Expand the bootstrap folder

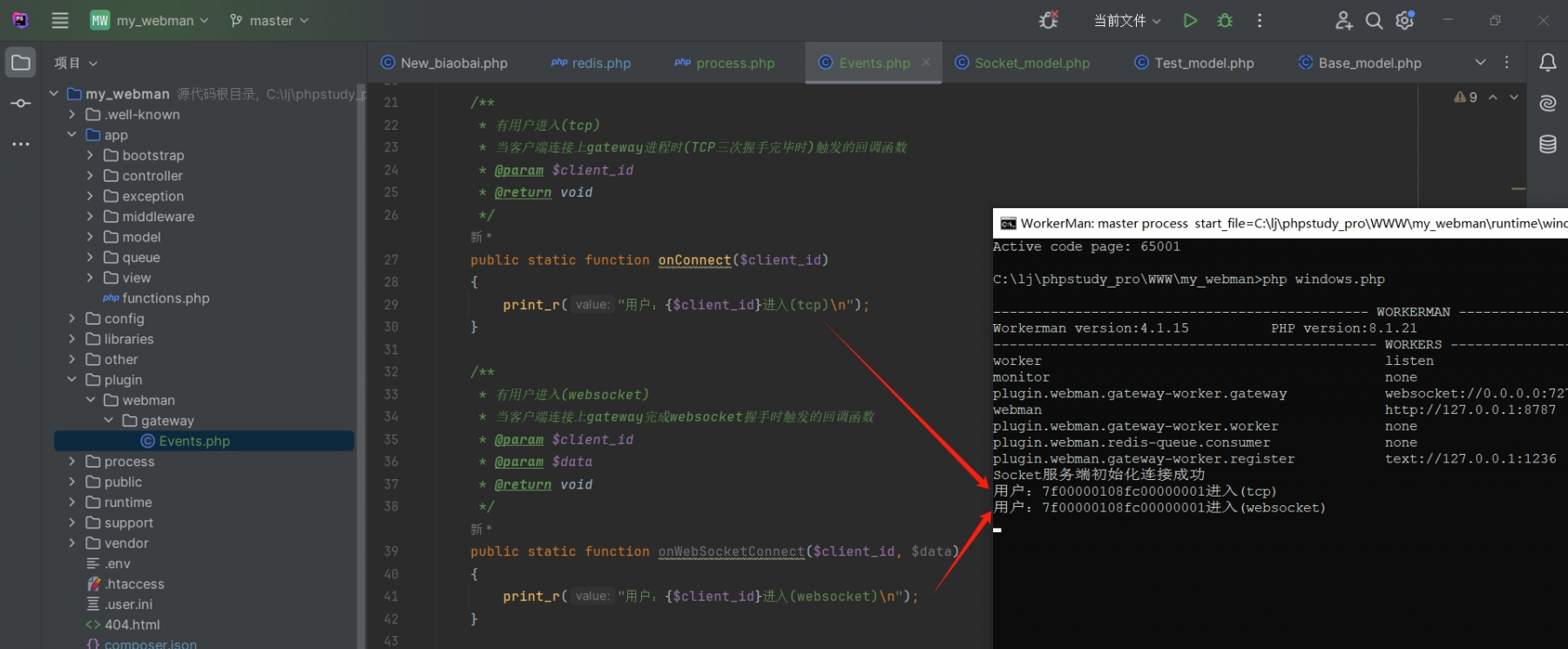click(x=90, y=155)
